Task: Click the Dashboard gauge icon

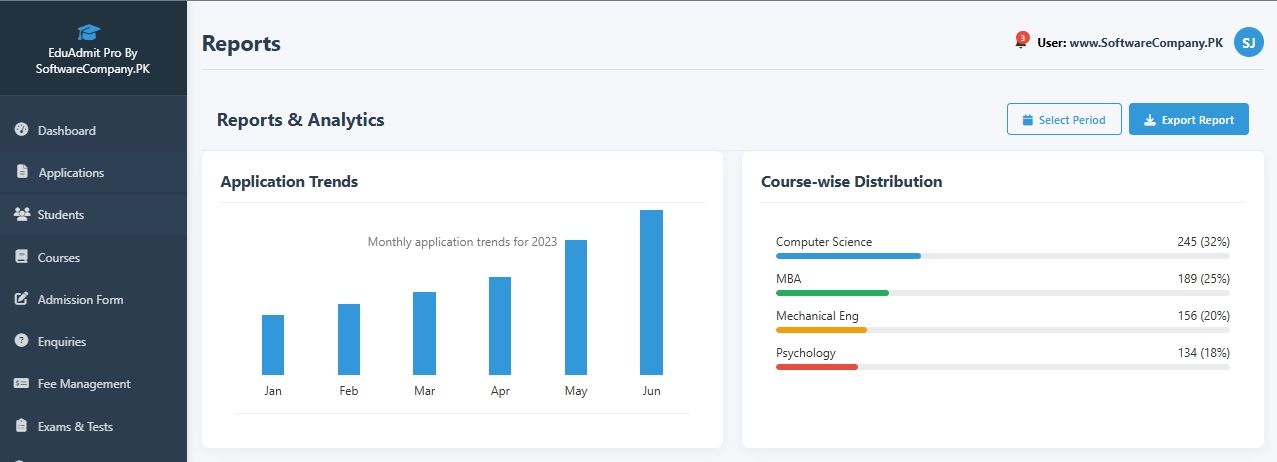Action: point(21,130)
